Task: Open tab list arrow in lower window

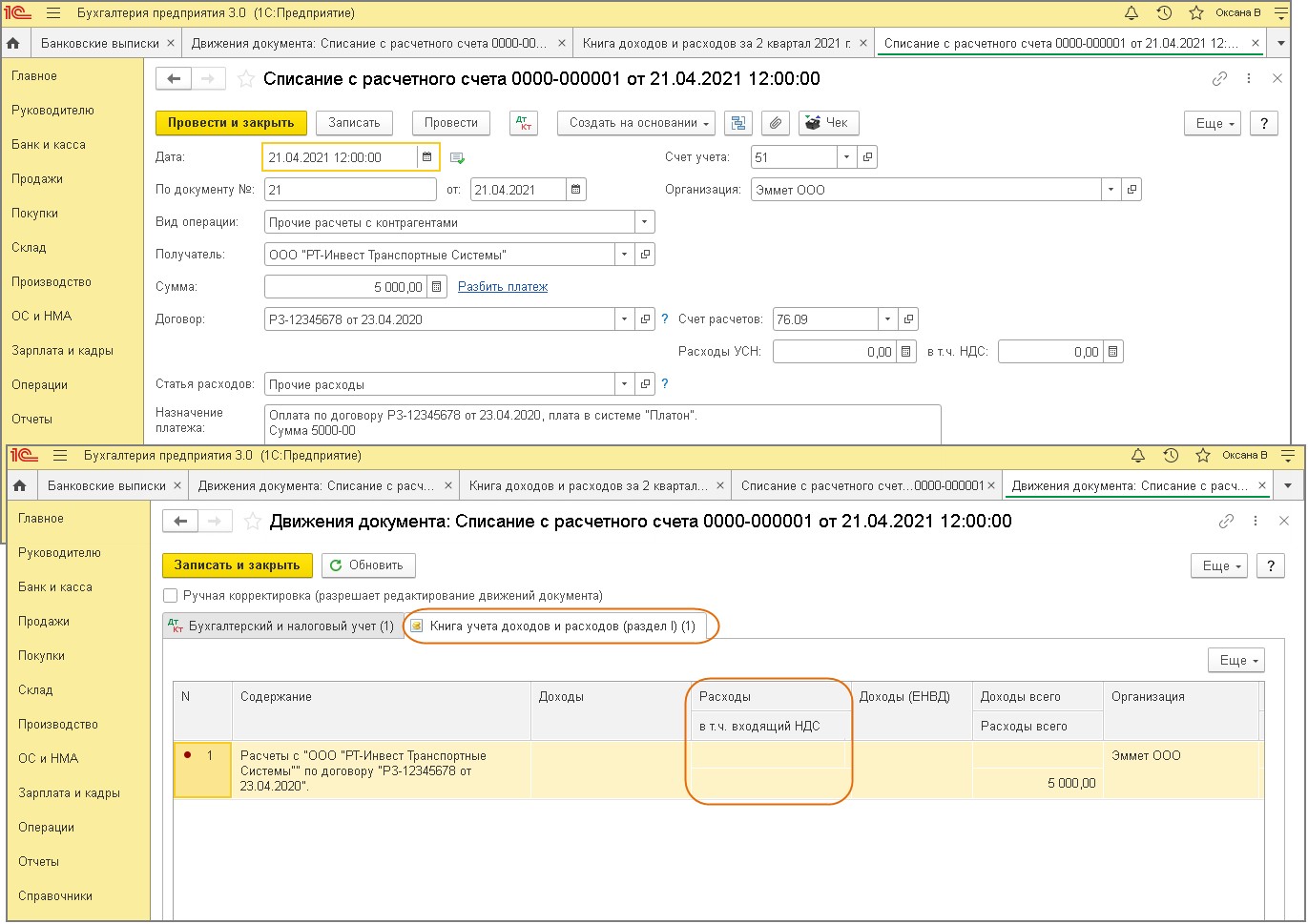Action: (x=1287, y=485)
